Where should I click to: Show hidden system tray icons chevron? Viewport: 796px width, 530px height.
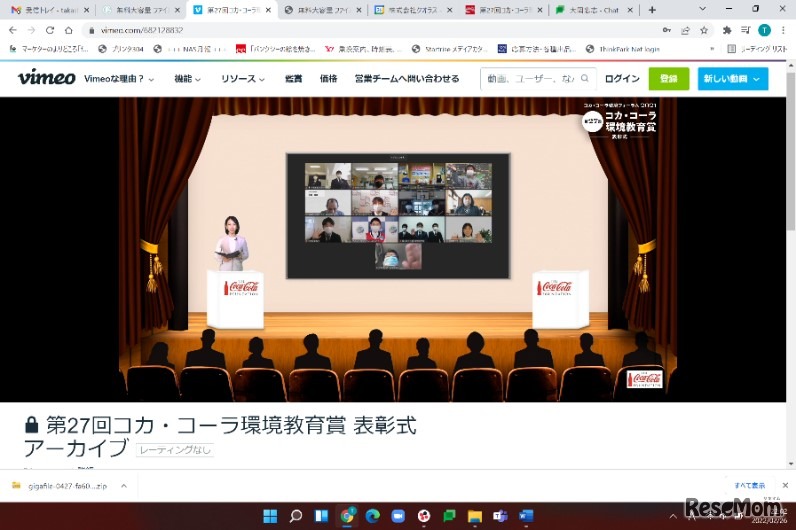coord(673,517)
